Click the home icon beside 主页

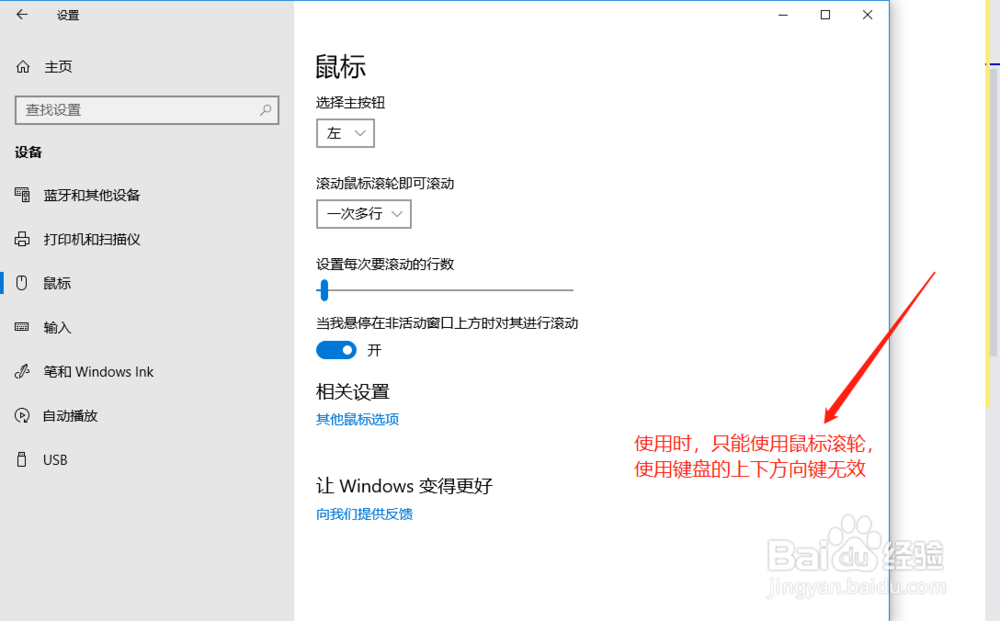23,67
